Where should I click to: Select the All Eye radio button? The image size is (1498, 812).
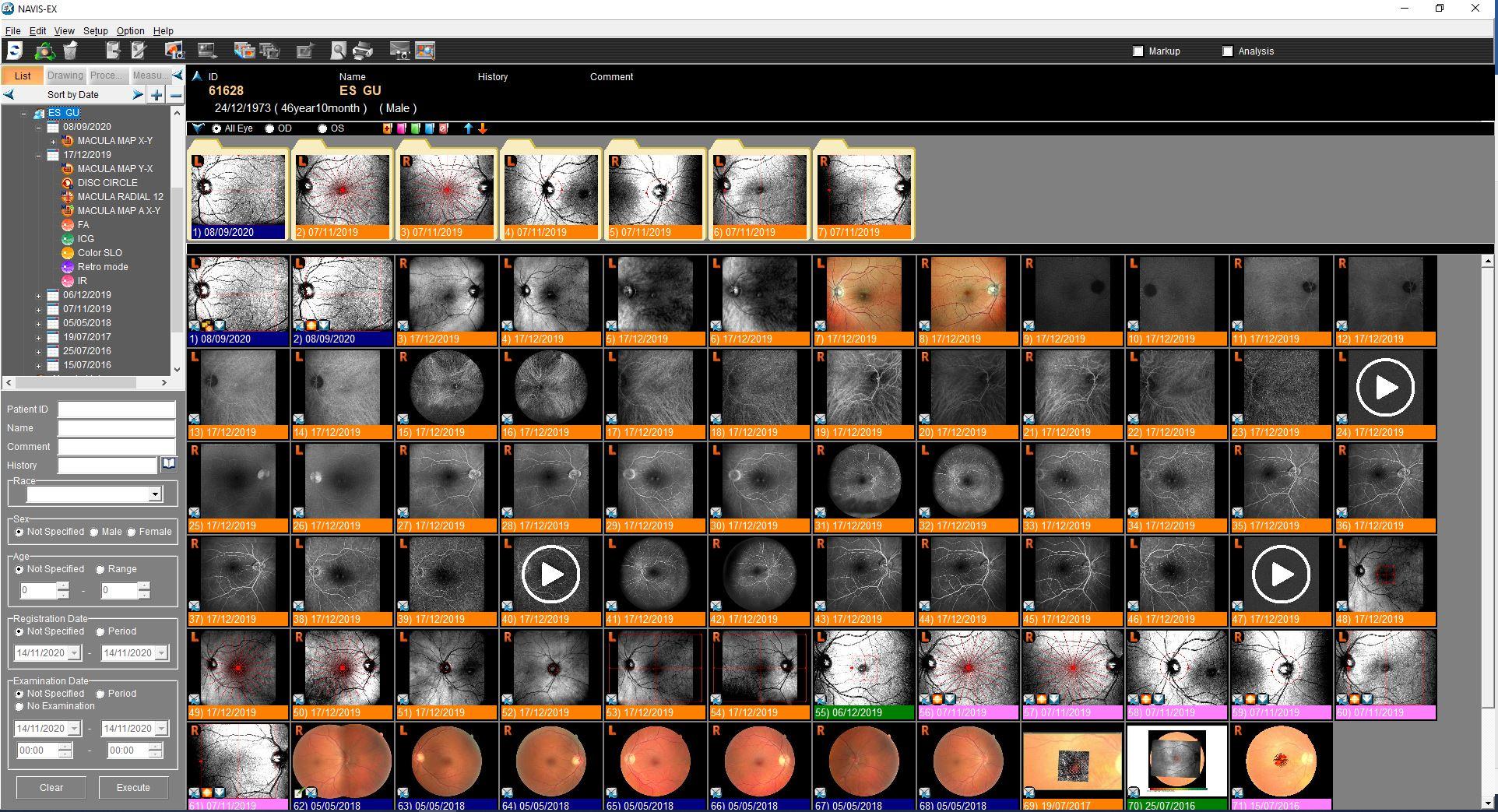coord(216,128)
